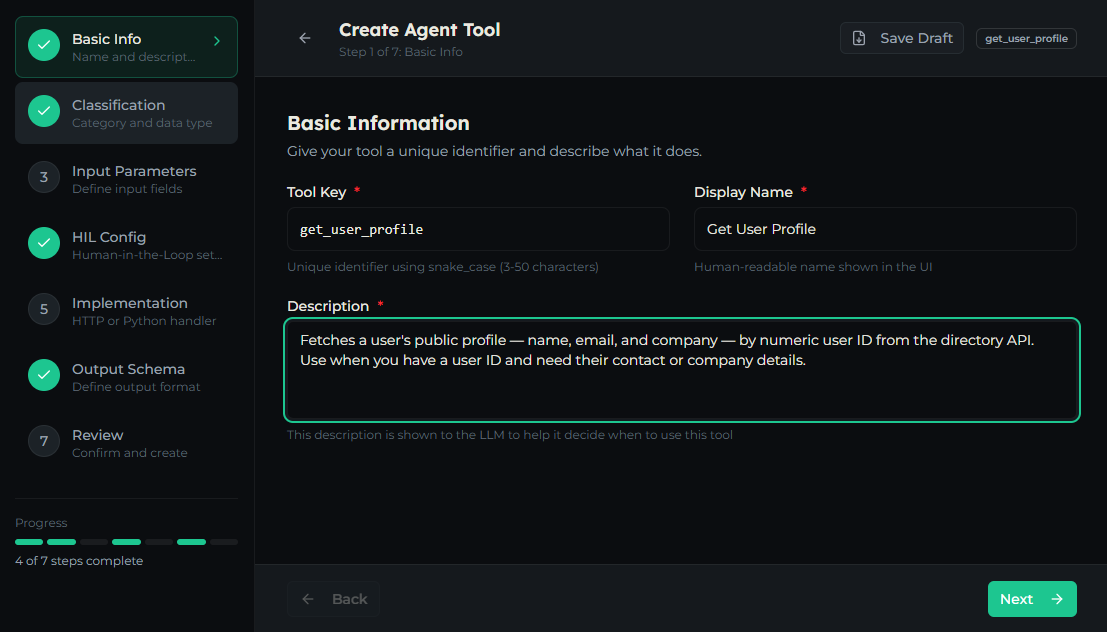1107x632 pixels.
Task: Click the HIL Config green checkmark icon
Action: coord(44,243)
